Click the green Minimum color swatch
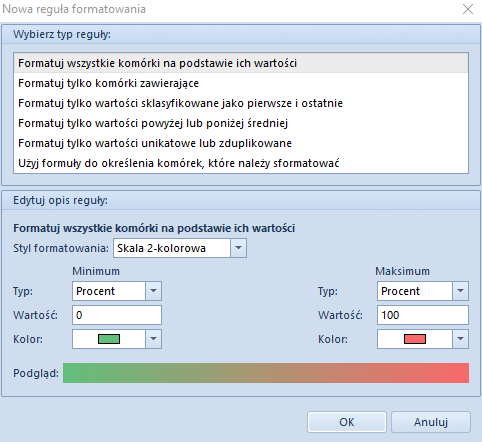This screenshot has height=442, width=482. (x=109, y=339)
